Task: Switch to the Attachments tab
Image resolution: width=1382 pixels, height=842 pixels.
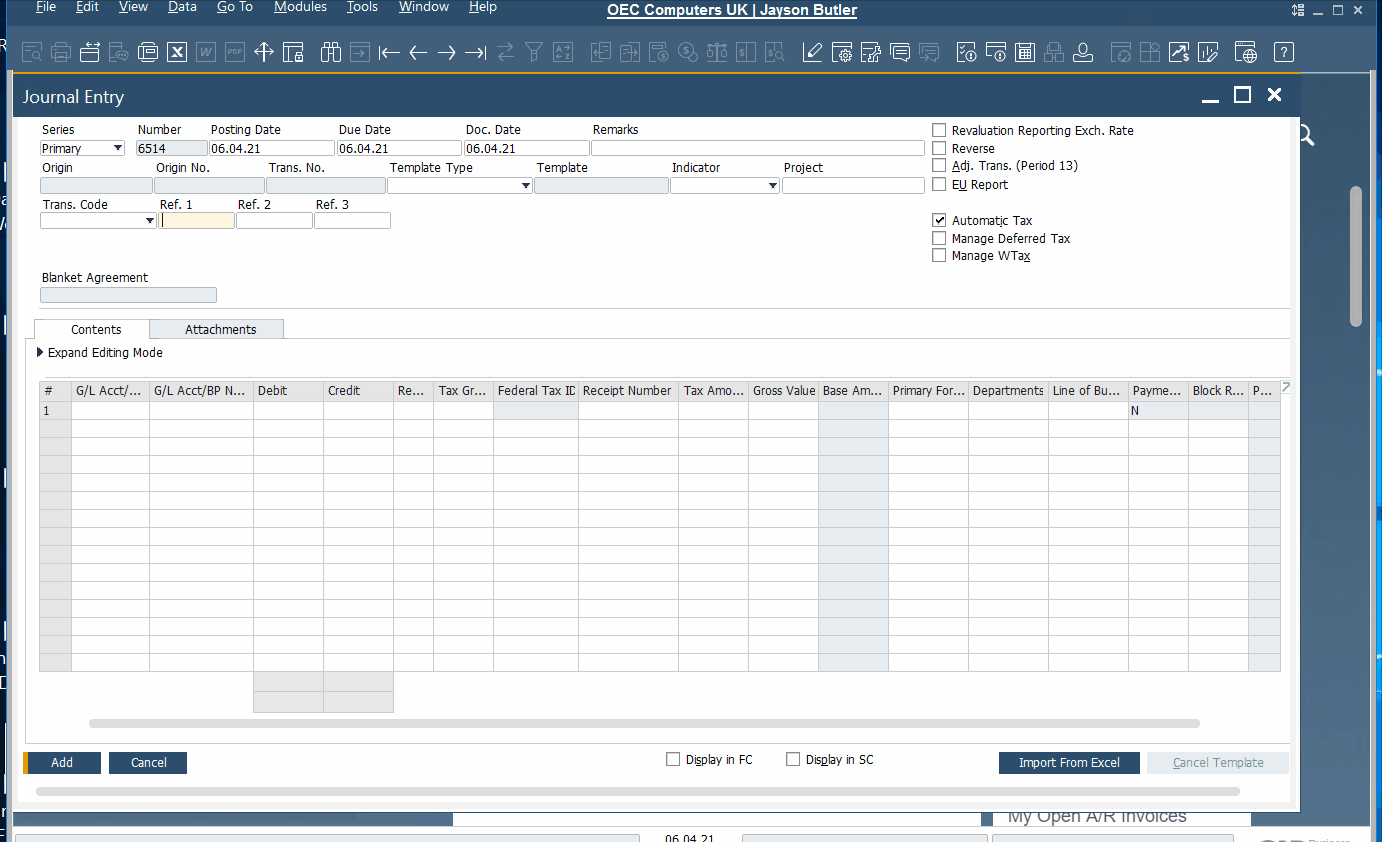Action: (220, 329)
